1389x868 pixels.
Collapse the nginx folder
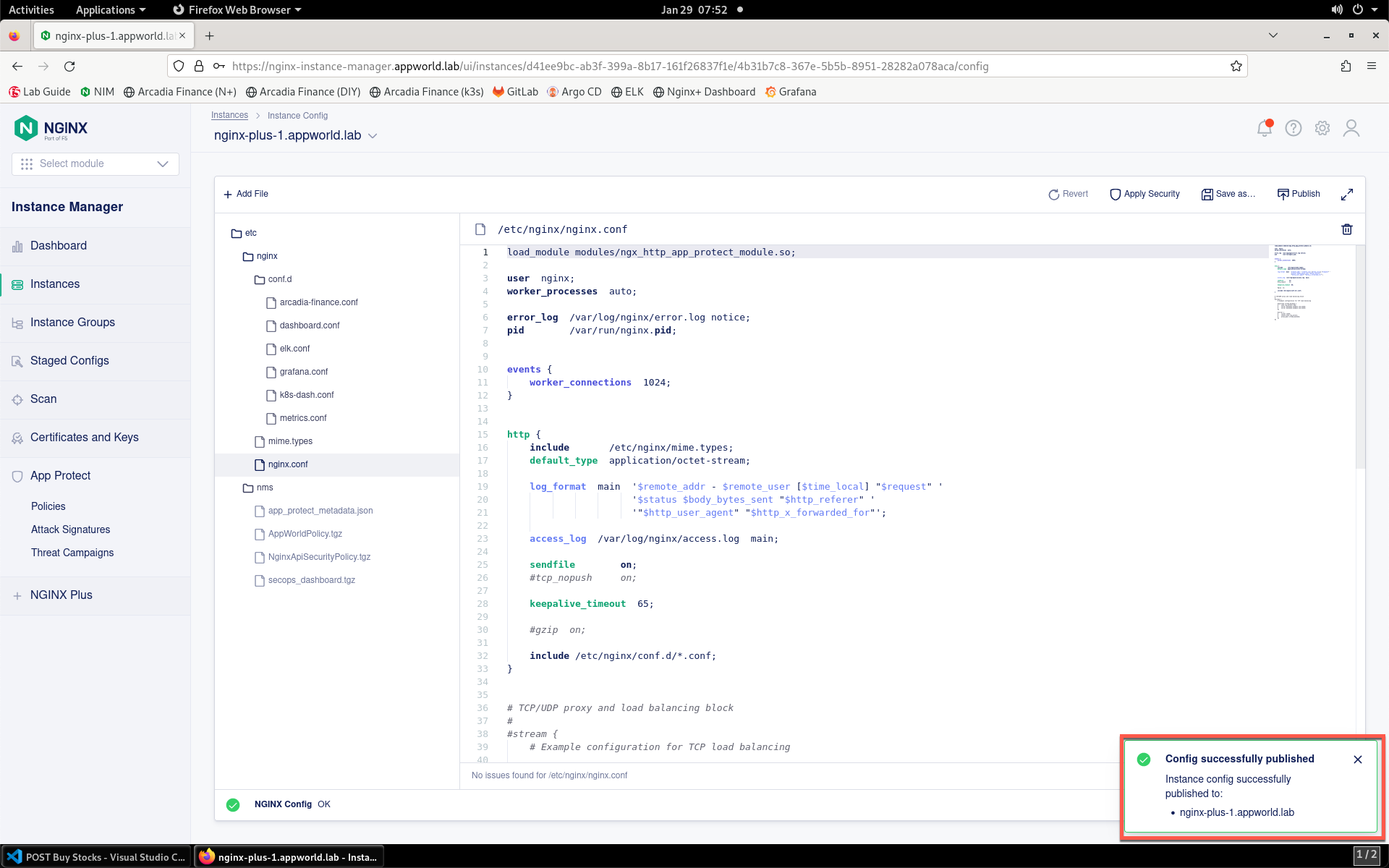click(260, 256)
